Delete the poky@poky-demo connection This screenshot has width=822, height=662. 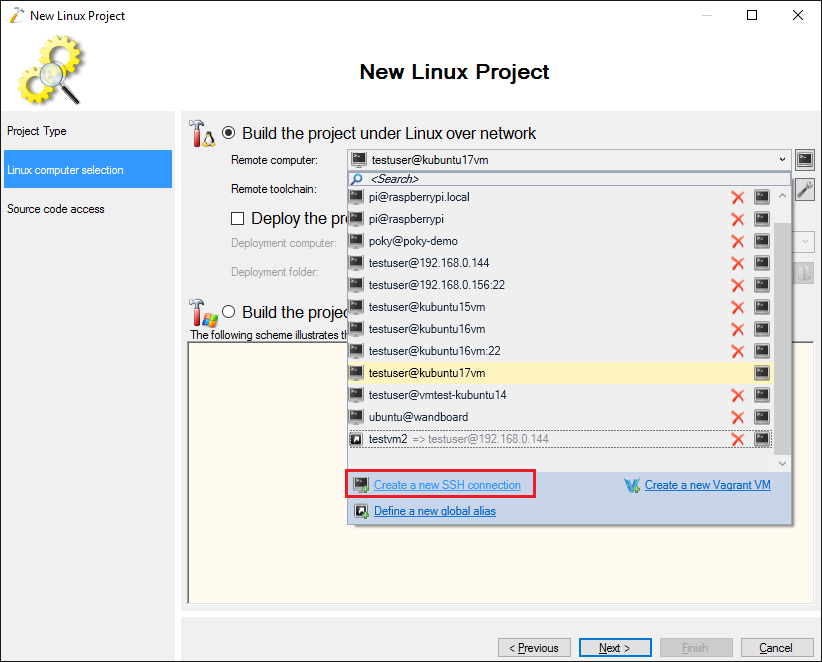click(x=738, y=242)
